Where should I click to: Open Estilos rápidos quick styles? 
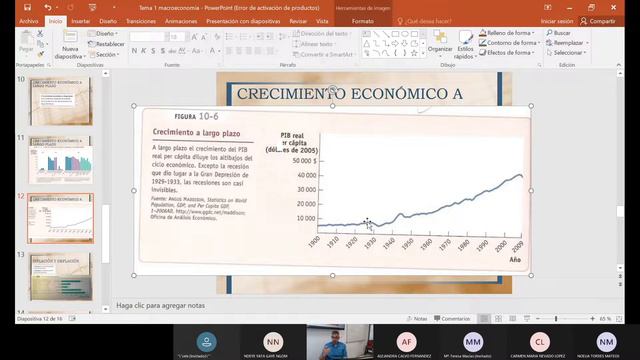[x=465, y=45]
